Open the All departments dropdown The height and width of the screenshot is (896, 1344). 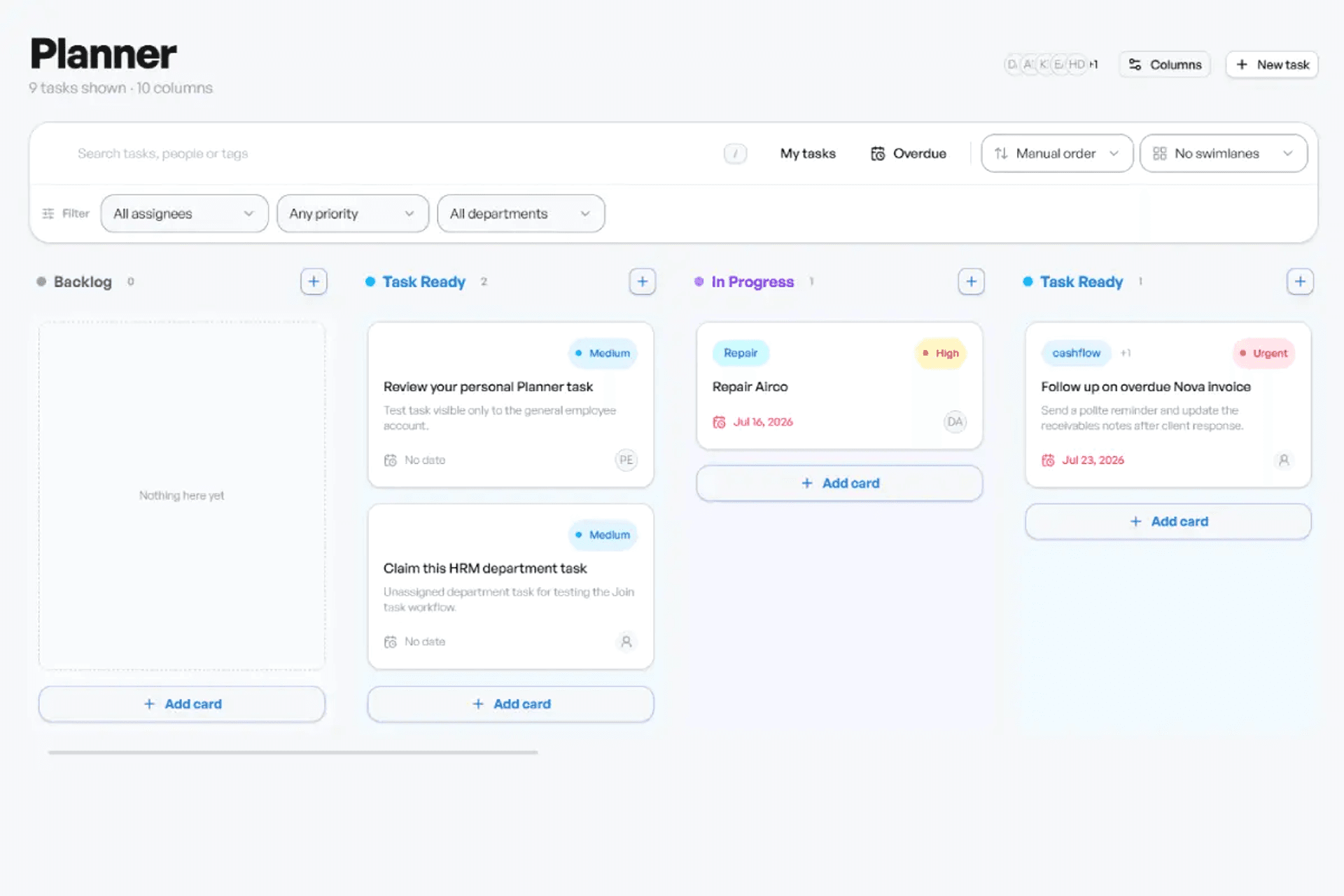coord(521,213)
